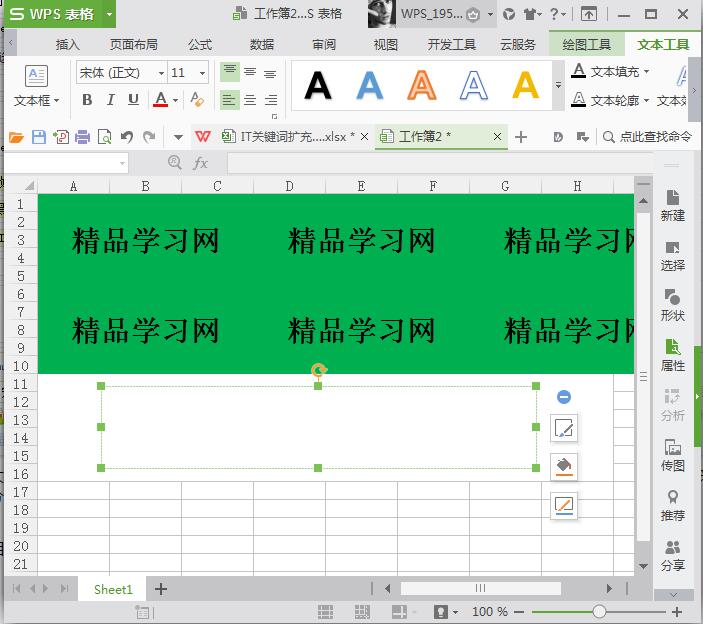Click sidebar Recommend (推荐) icon
Image resolution: width=703 pixels, height=624 pixels.
[673, 505]
